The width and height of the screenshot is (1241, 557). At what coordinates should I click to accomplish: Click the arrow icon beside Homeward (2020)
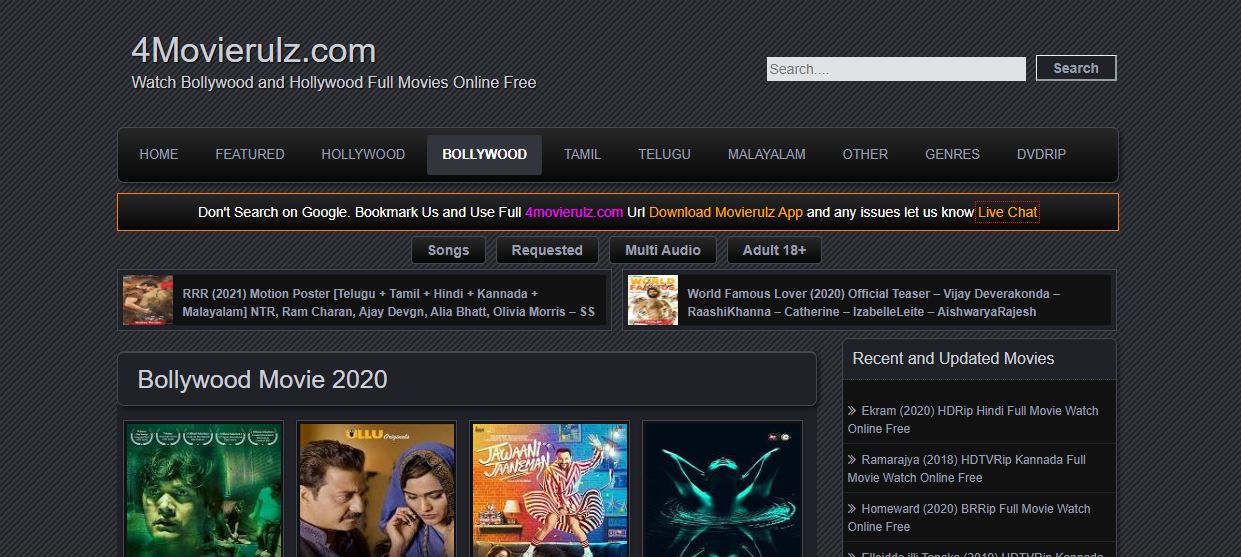click(x=852, y=509)
